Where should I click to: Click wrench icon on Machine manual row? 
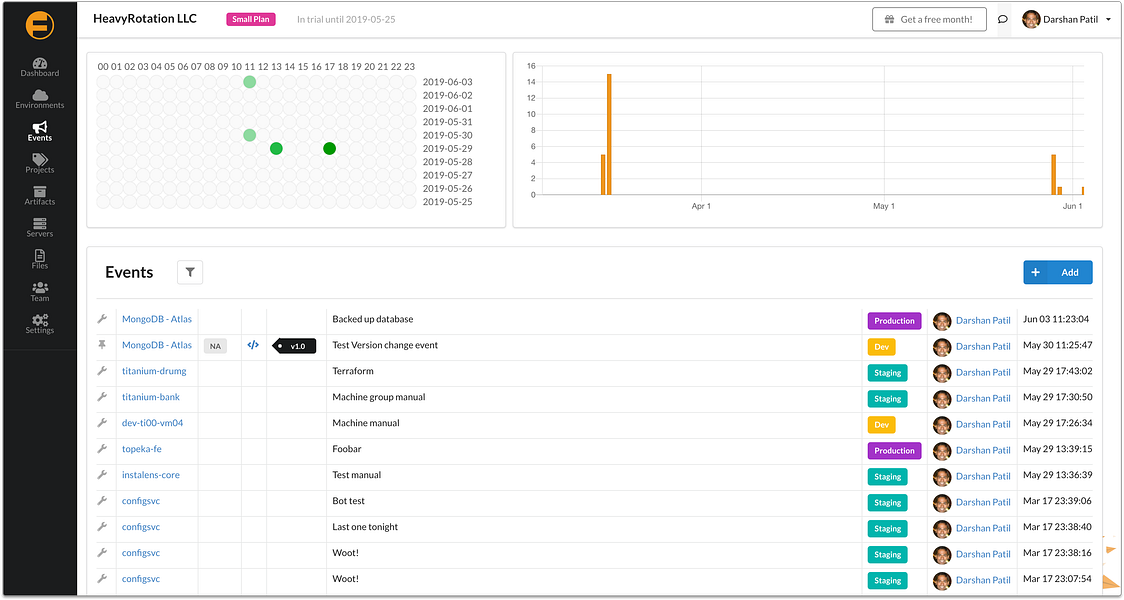[103, 423]
